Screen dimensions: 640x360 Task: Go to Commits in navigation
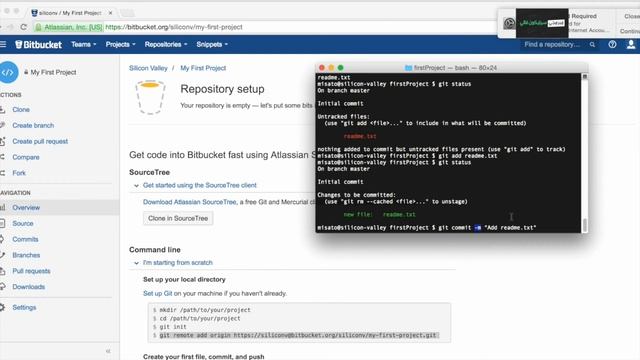[x=25, y=239]
